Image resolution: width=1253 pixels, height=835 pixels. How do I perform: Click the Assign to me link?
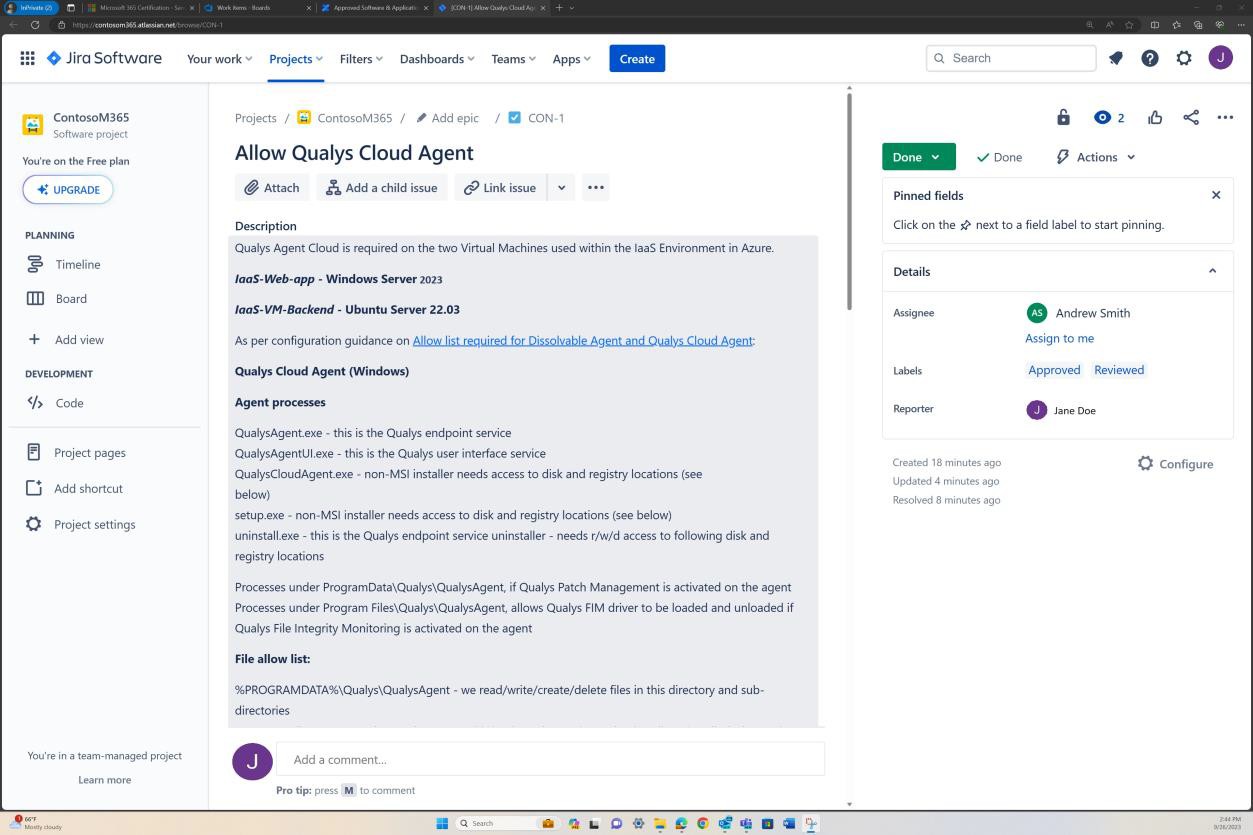(1058, 338)
